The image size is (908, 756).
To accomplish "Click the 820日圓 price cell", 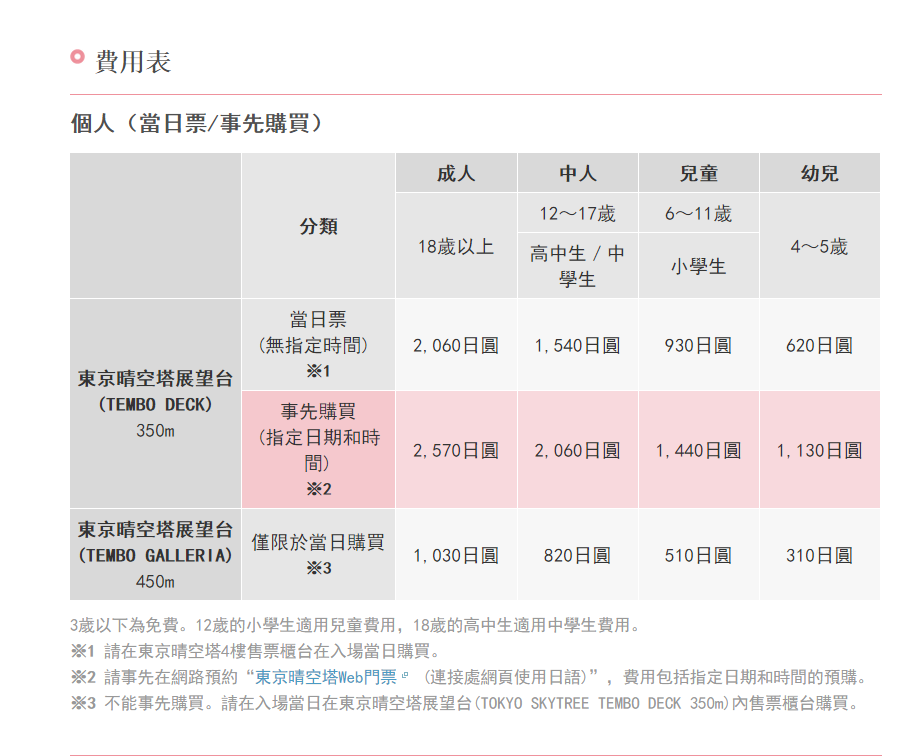I will click(x=577, y=555).
